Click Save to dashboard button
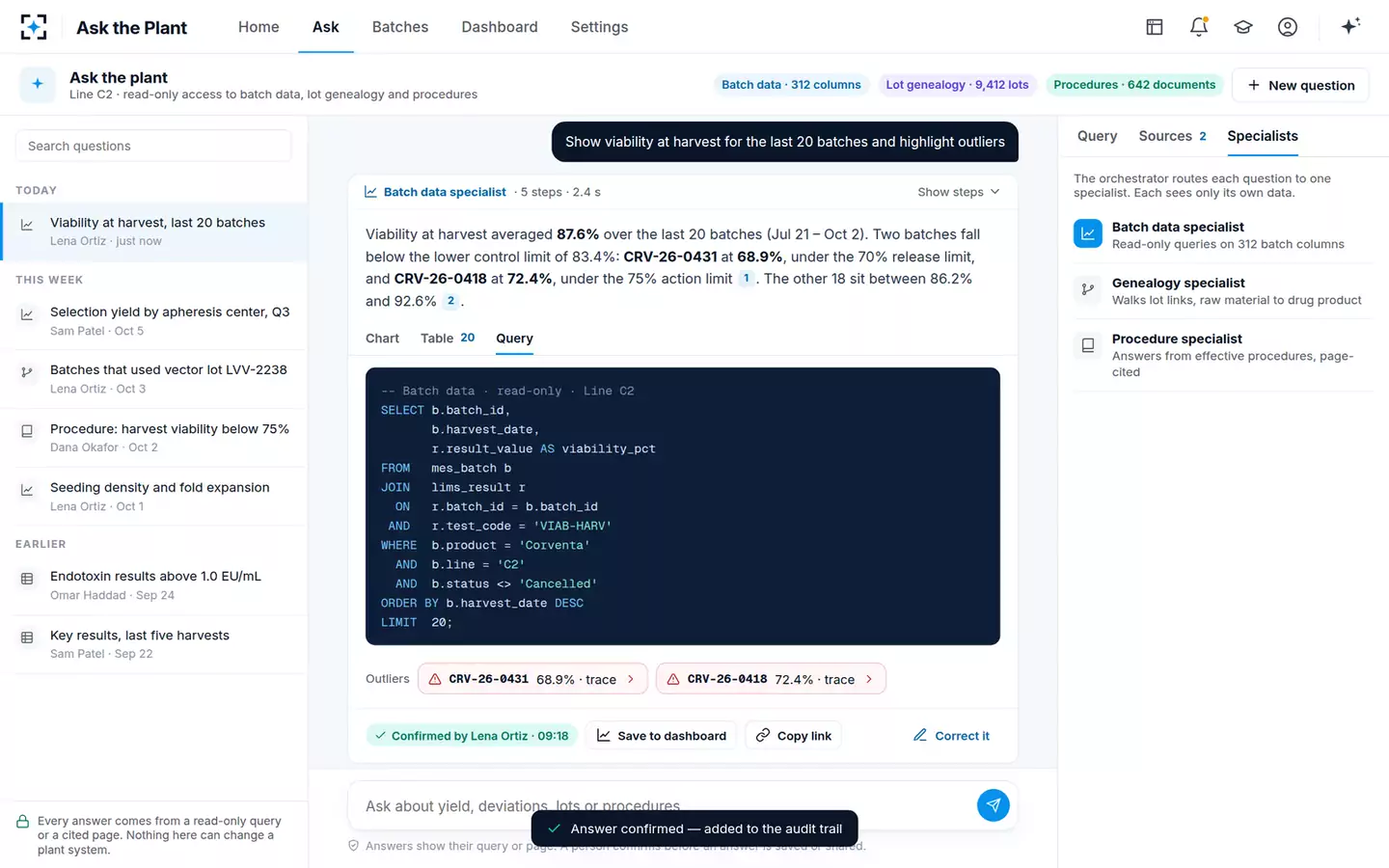Image resolution: width=1389 pixels, height=868 pixels. (x=662, y=736)
